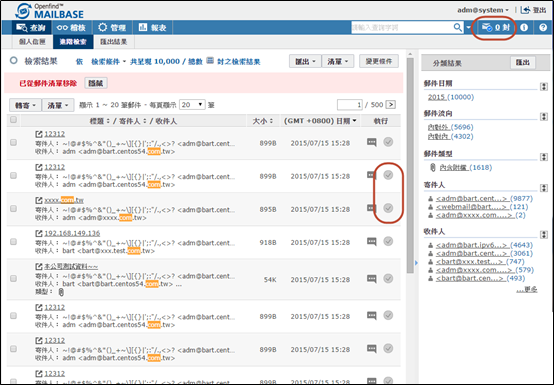Click the 內含附檔 (1618) link
The width and height of the screenshot is (554, 385).
tap(466, 167)
